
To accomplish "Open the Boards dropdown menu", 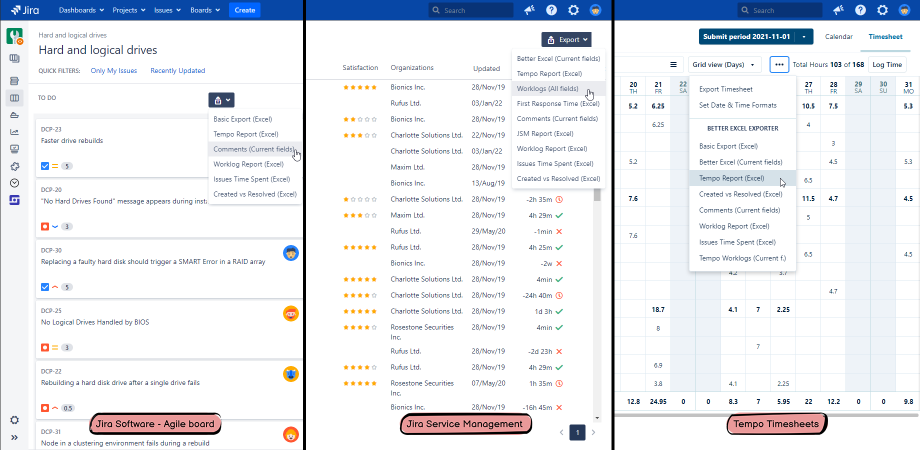I will (x=205, y=10).
